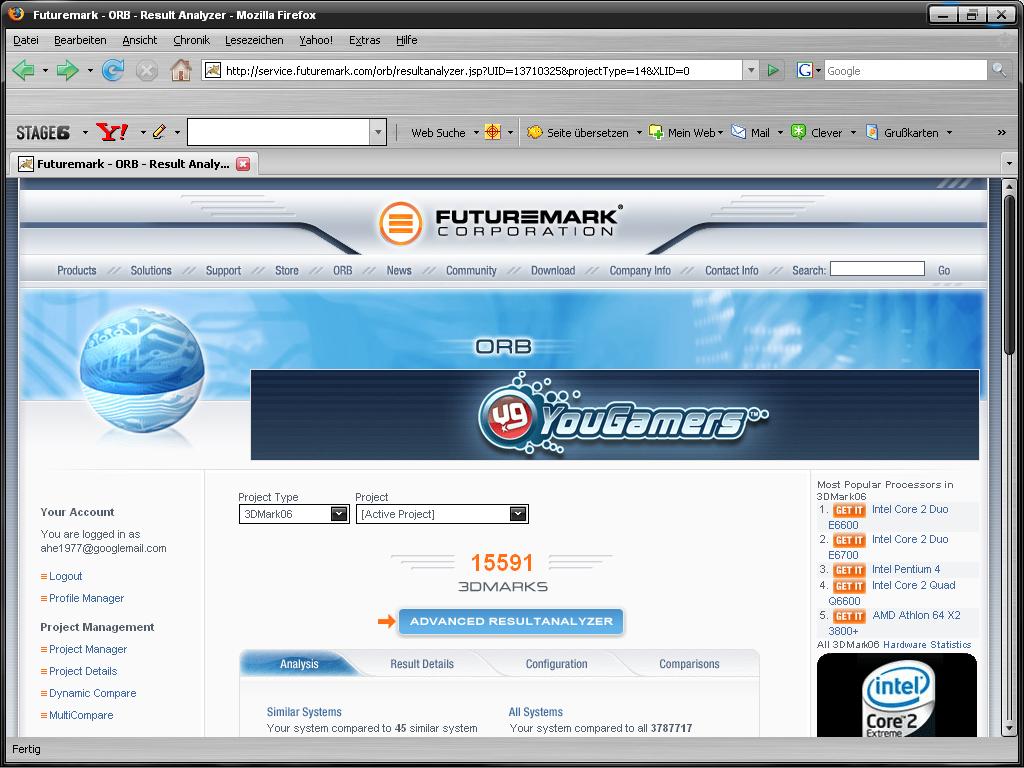Click the All Systems heading link
The height and width of the screenshot is (768, 1024).
click(536, 712)
